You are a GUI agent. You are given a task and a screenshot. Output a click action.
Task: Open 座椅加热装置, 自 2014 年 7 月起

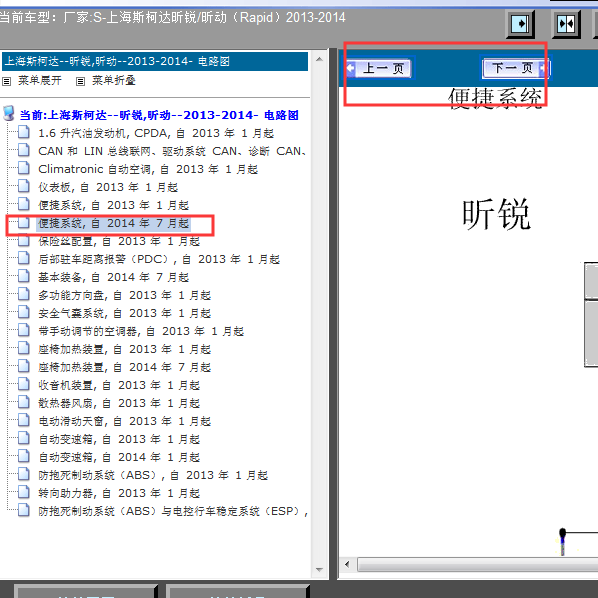[124, 367]
